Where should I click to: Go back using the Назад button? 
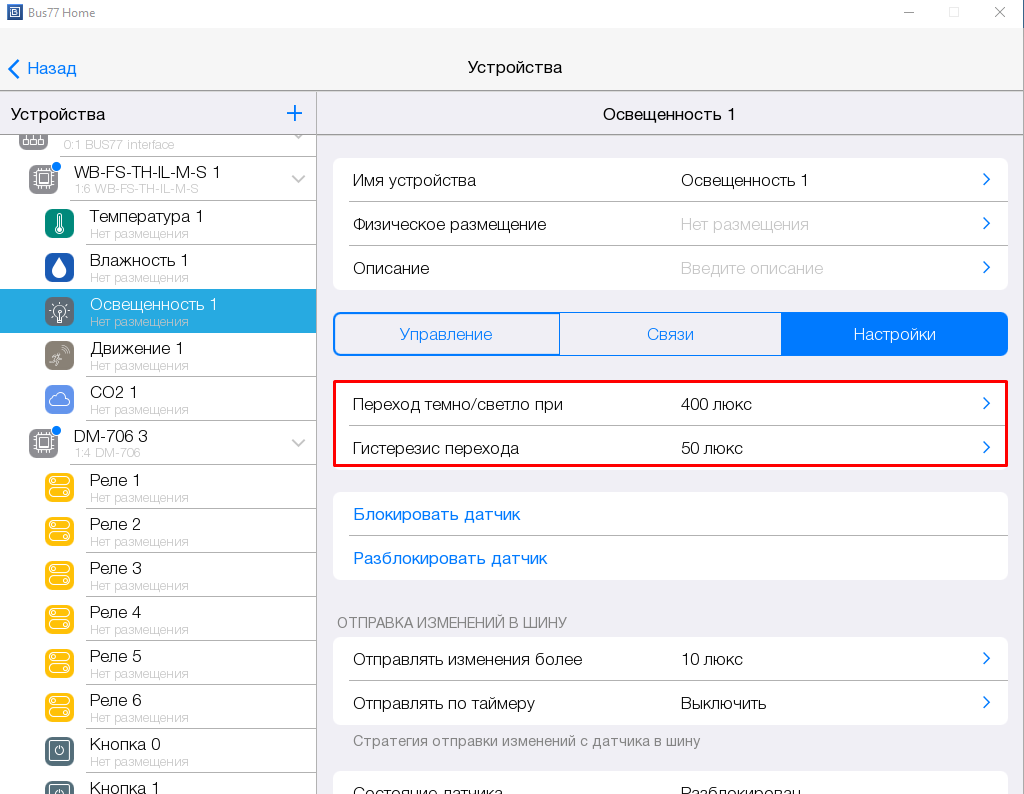[x=42, y=68]
